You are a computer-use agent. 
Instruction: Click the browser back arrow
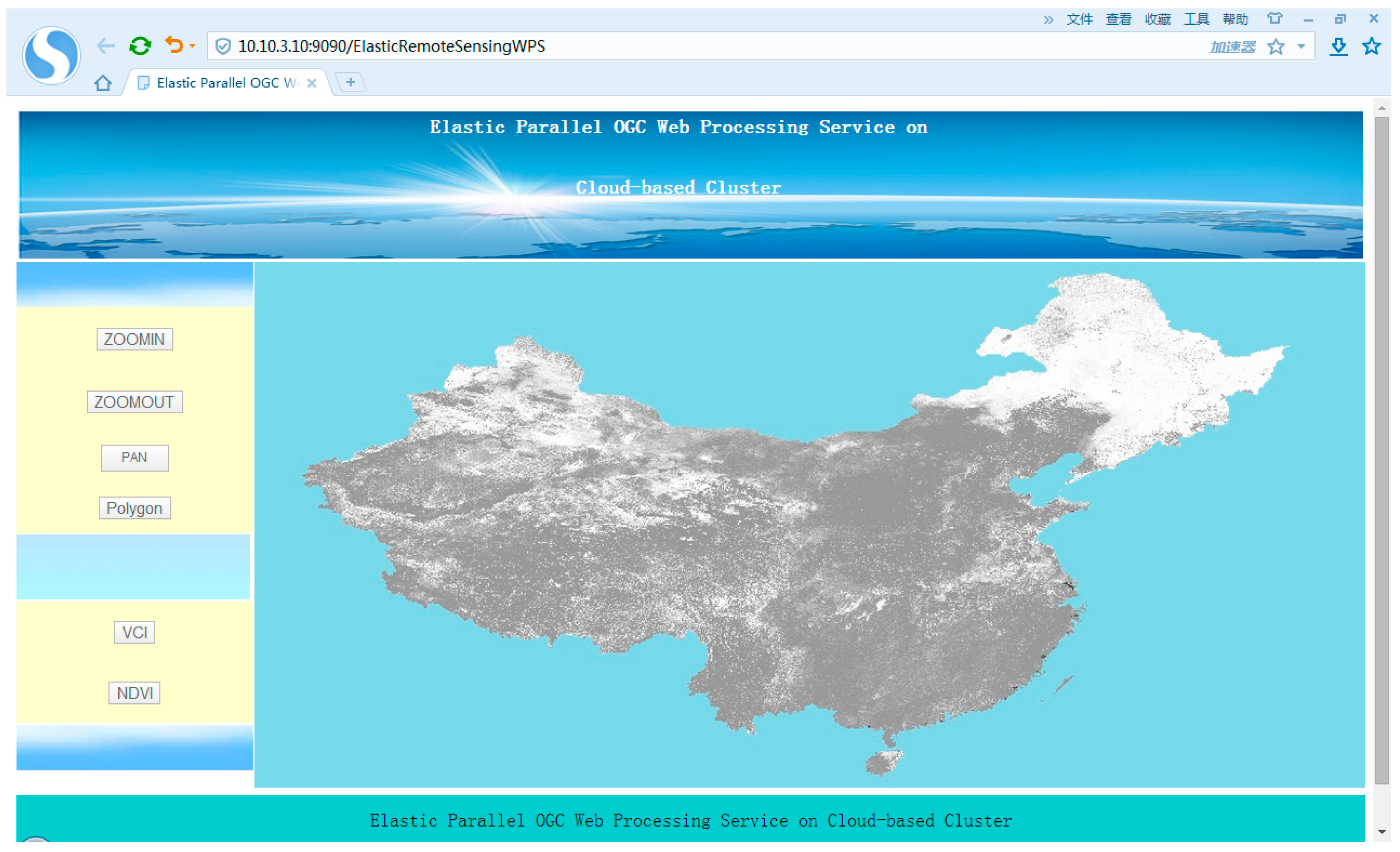(106, 46)
